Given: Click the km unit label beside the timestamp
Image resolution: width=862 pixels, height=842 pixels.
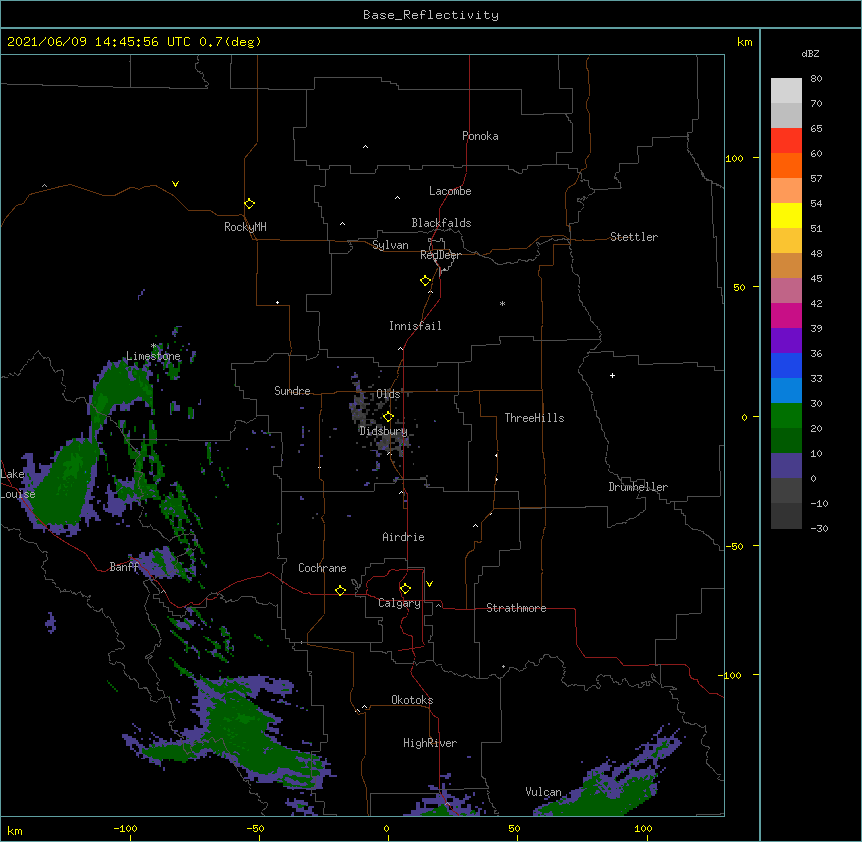Looking at the screenshot, I should (744, 42).
